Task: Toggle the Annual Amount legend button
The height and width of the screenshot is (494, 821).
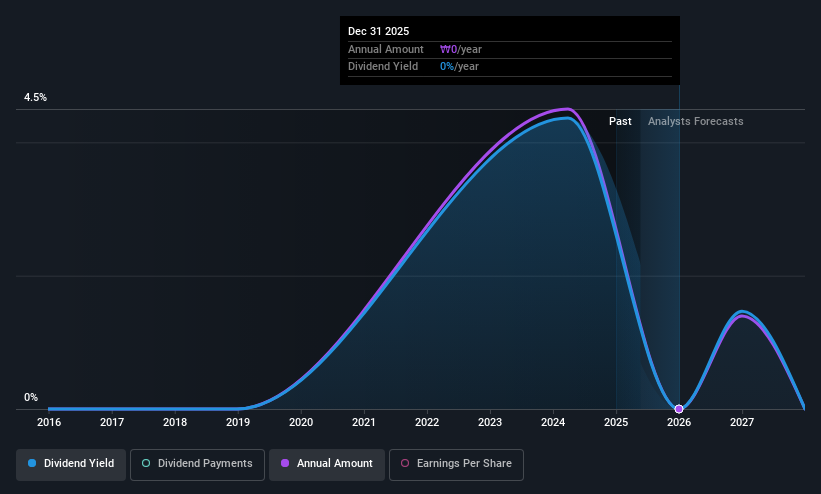Action: point(327,465)
